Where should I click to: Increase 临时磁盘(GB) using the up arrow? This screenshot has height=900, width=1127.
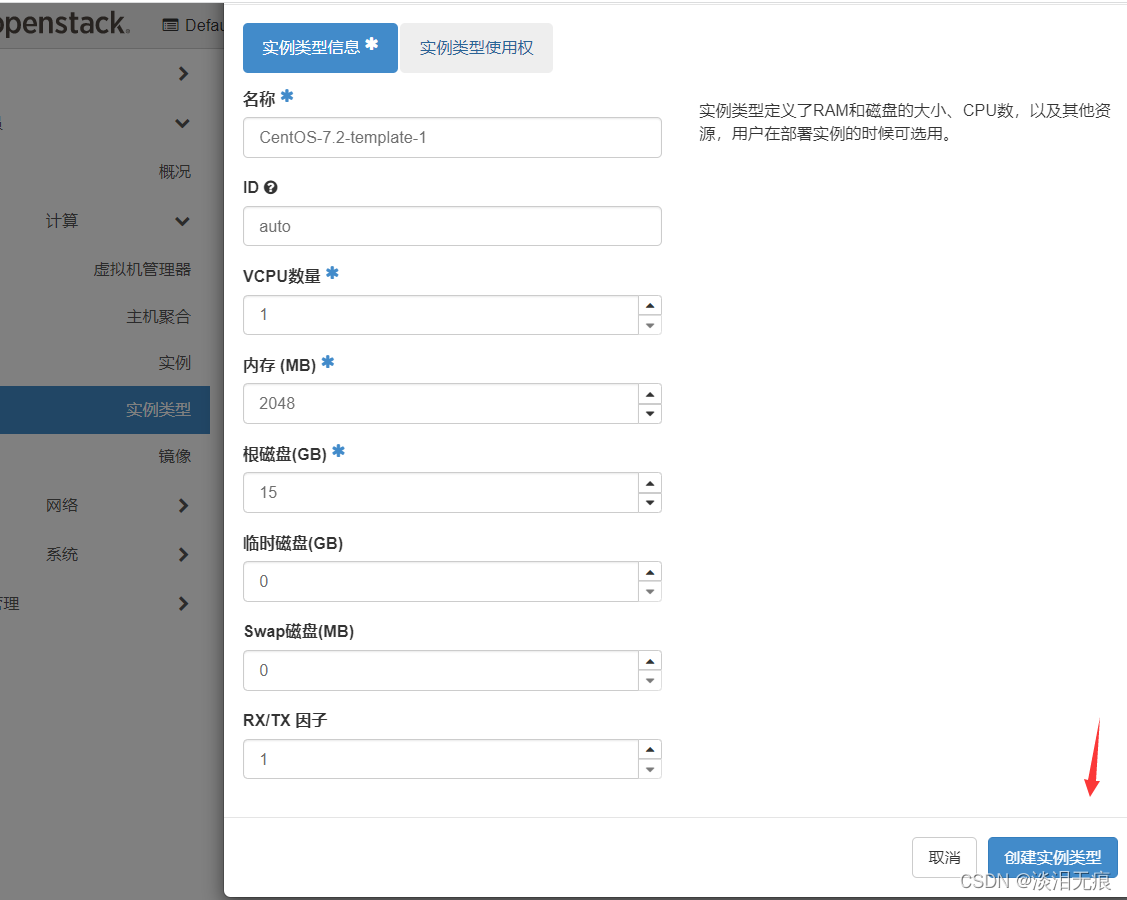(651, 572)
